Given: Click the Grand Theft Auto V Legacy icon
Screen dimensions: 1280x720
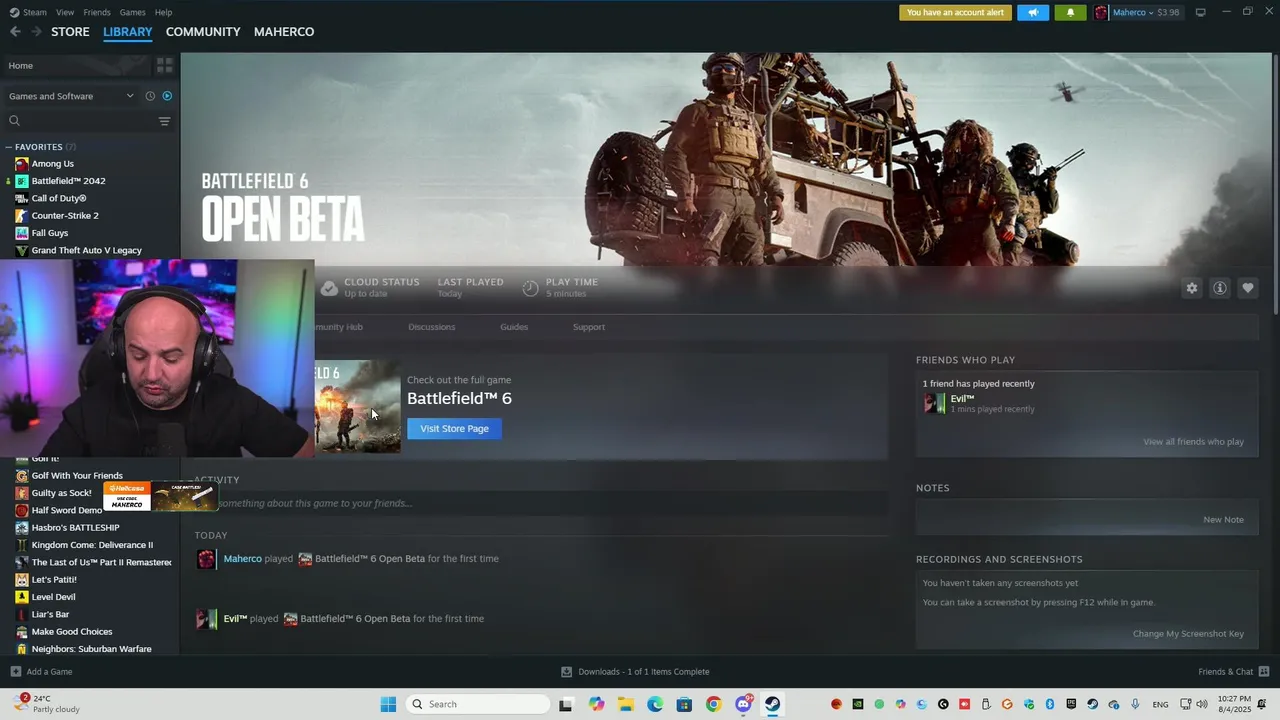Looking at the screenshot, I should point(22,250).
